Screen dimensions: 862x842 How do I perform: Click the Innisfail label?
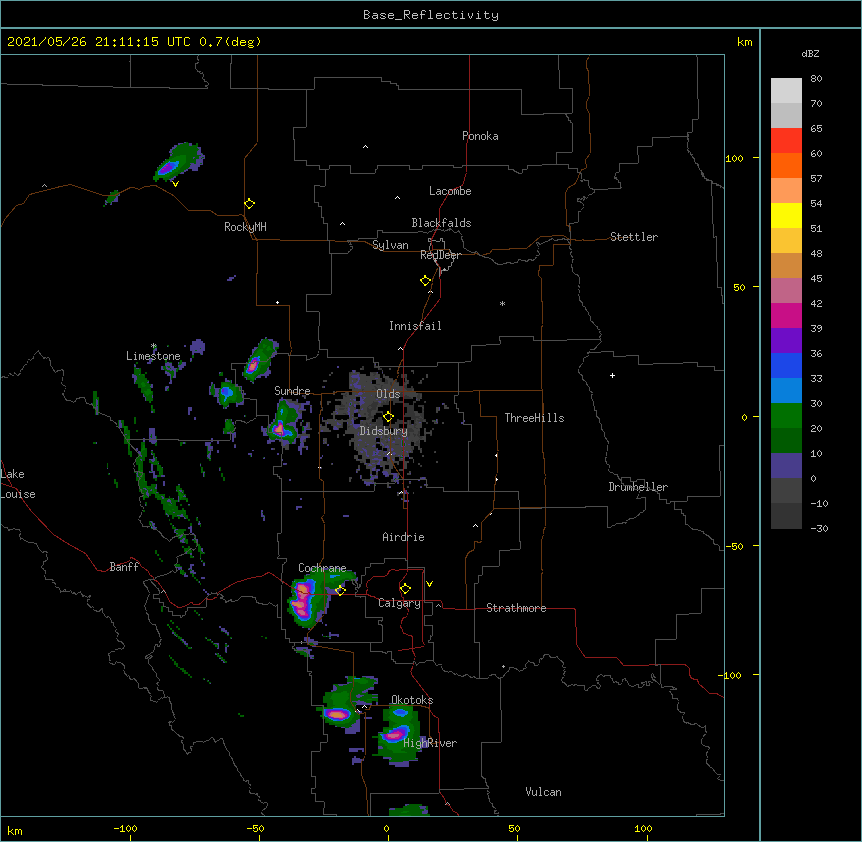point(415,326)
